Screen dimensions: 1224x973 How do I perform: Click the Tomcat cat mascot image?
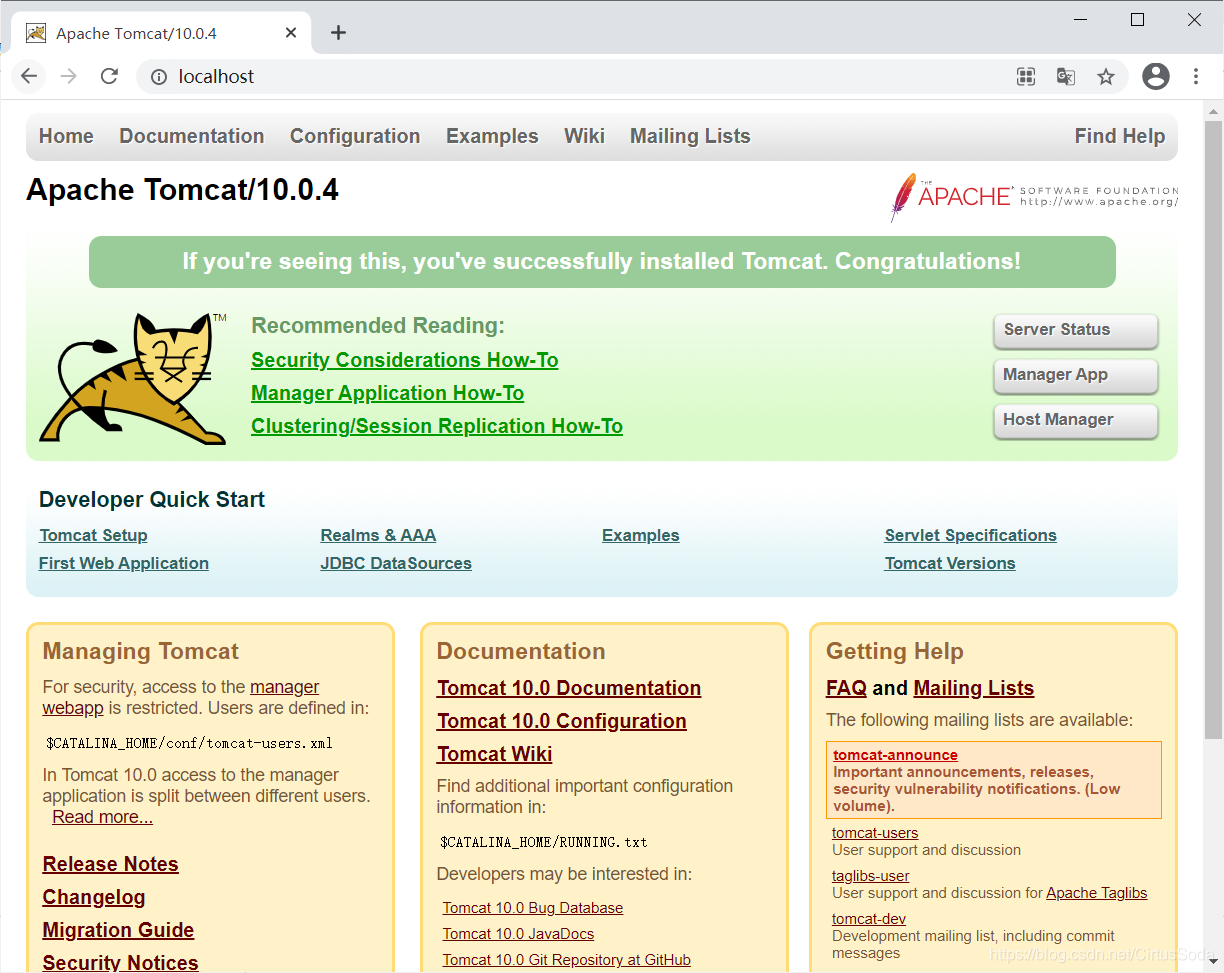(134, 378)
